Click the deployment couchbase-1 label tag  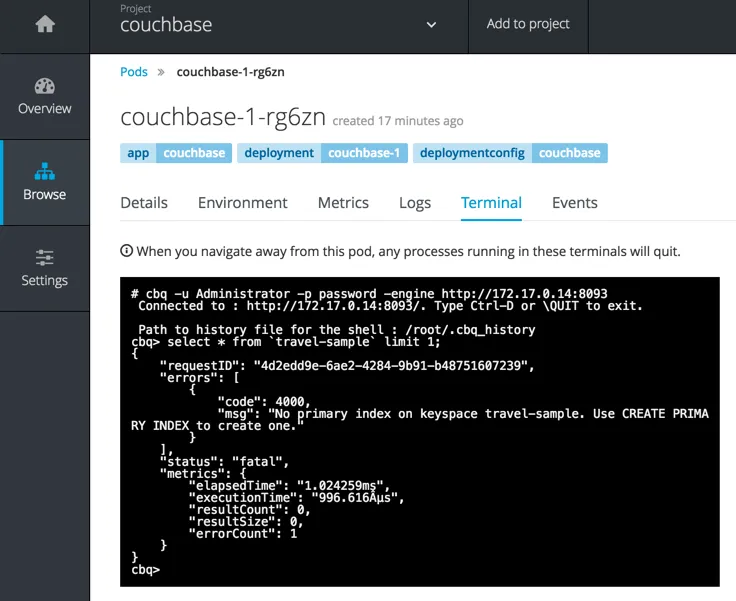(324, 153)
